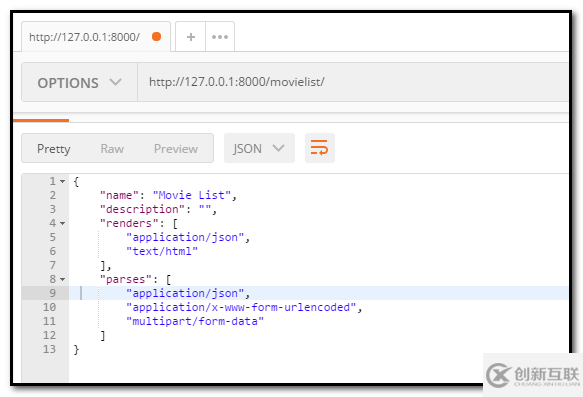
Task: Select the http://127.0.0.1:8000/ request tab
Action: [x=96, y=37]
